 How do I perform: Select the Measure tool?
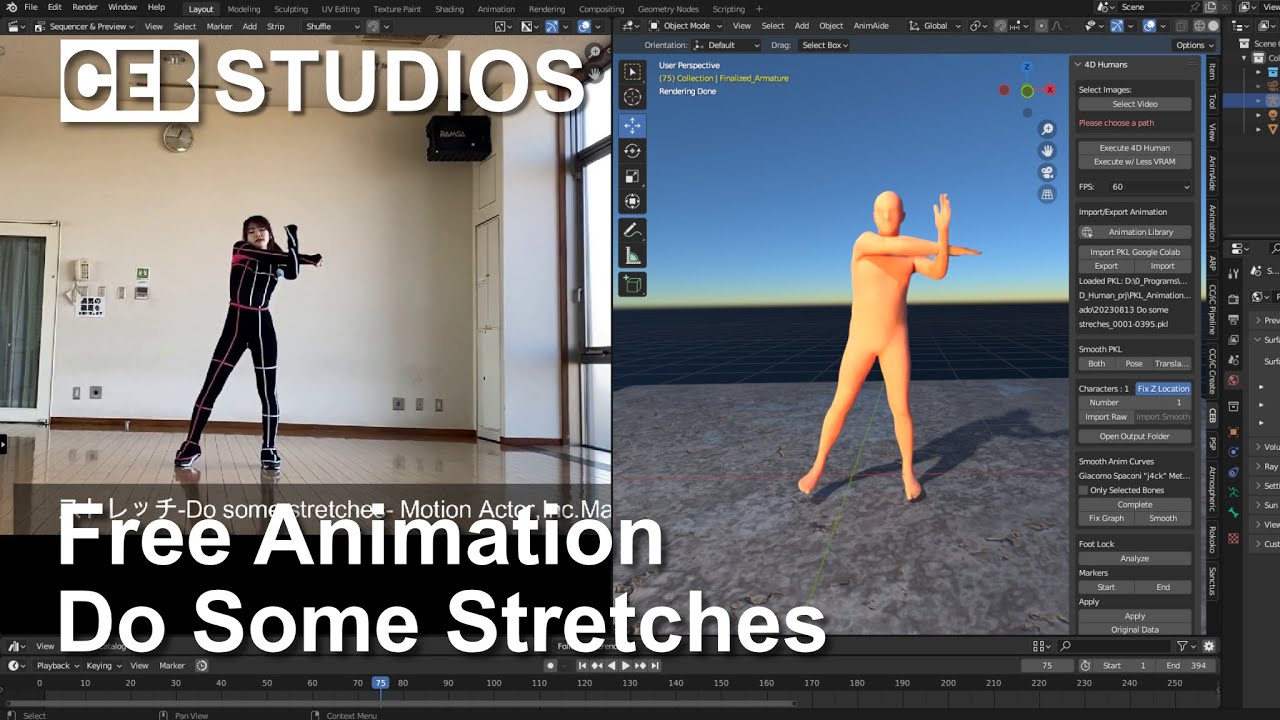click(x=632, y=256)
